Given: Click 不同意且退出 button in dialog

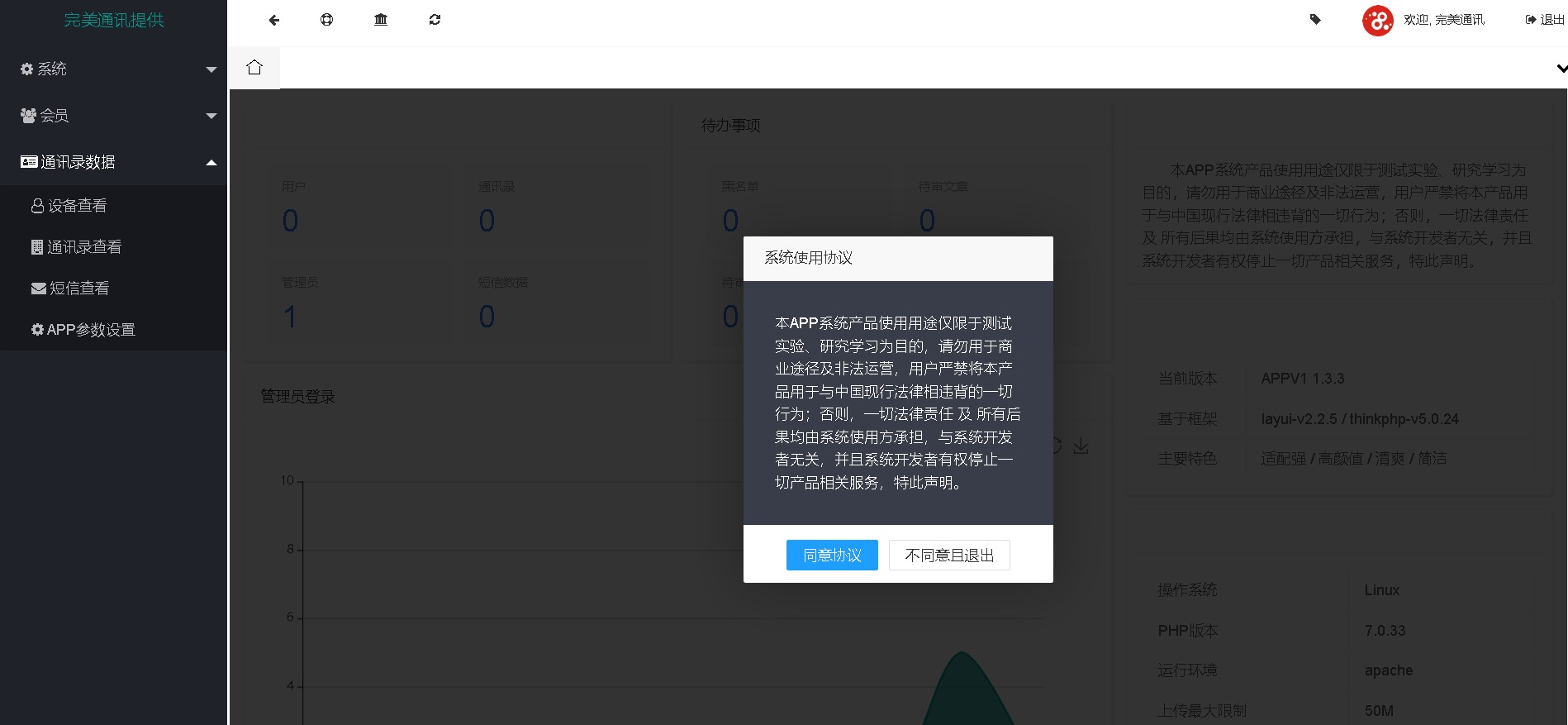Looking at the screenshot, I should coord(949,556).
